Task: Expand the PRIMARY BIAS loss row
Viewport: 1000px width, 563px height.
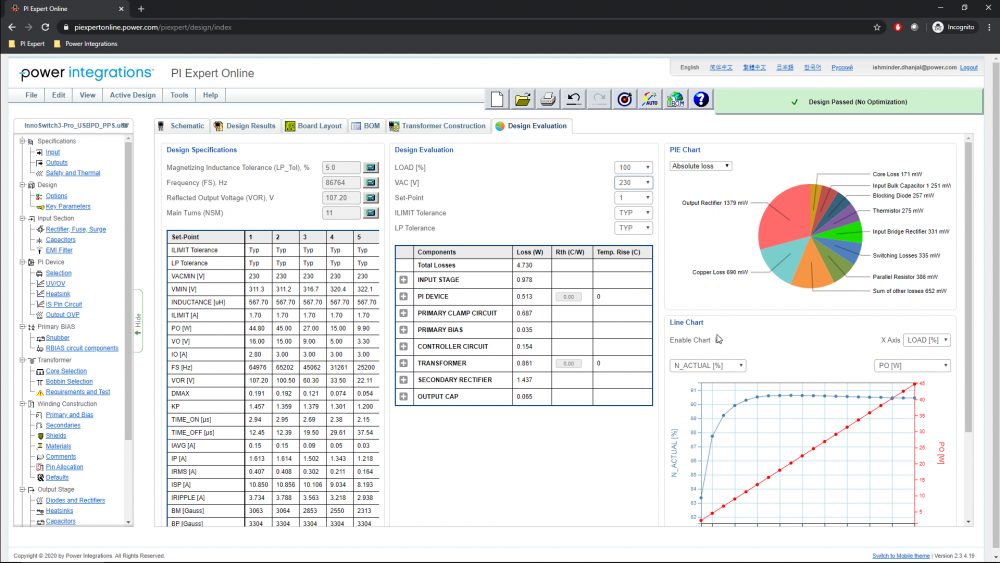Action: coord(404,330)
